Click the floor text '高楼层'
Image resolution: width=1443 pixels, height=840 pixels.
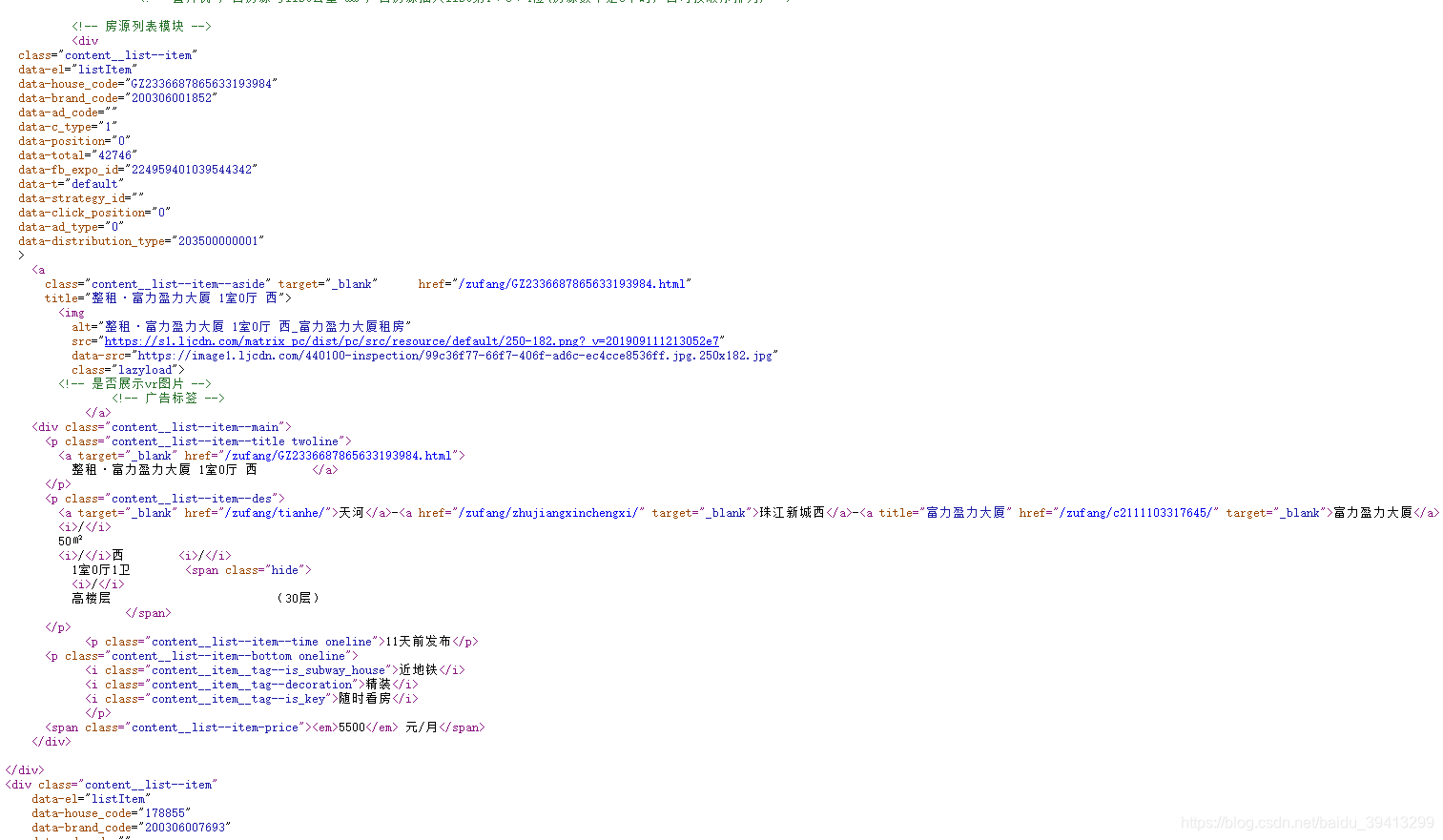[91, 599]
